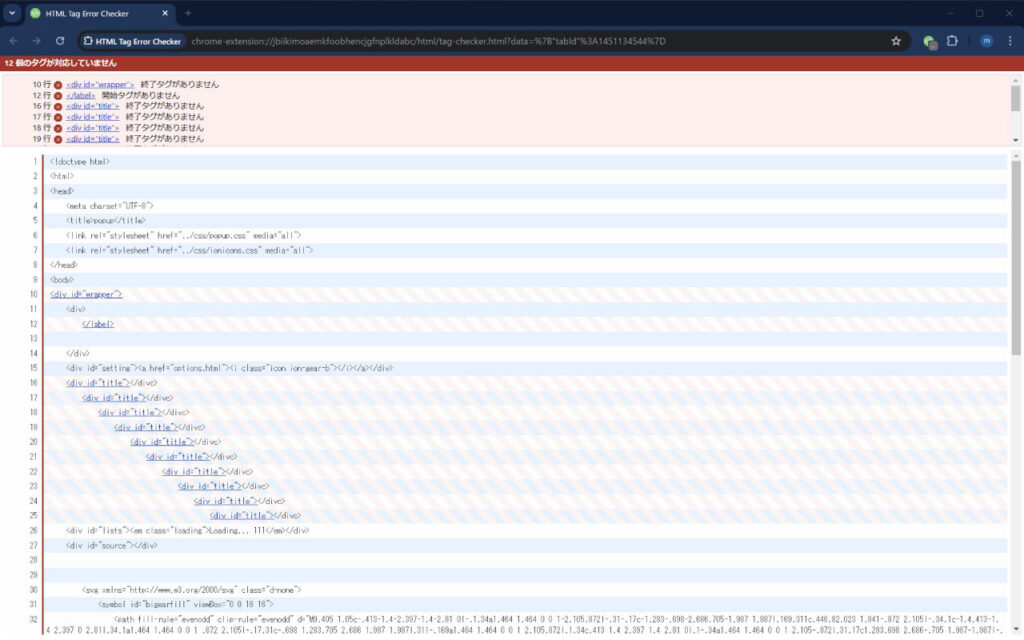Image resolution: width=1024 pixels, height=640 pixels.
Task: Open line 18 title div error link
Action: coord(93,128)
